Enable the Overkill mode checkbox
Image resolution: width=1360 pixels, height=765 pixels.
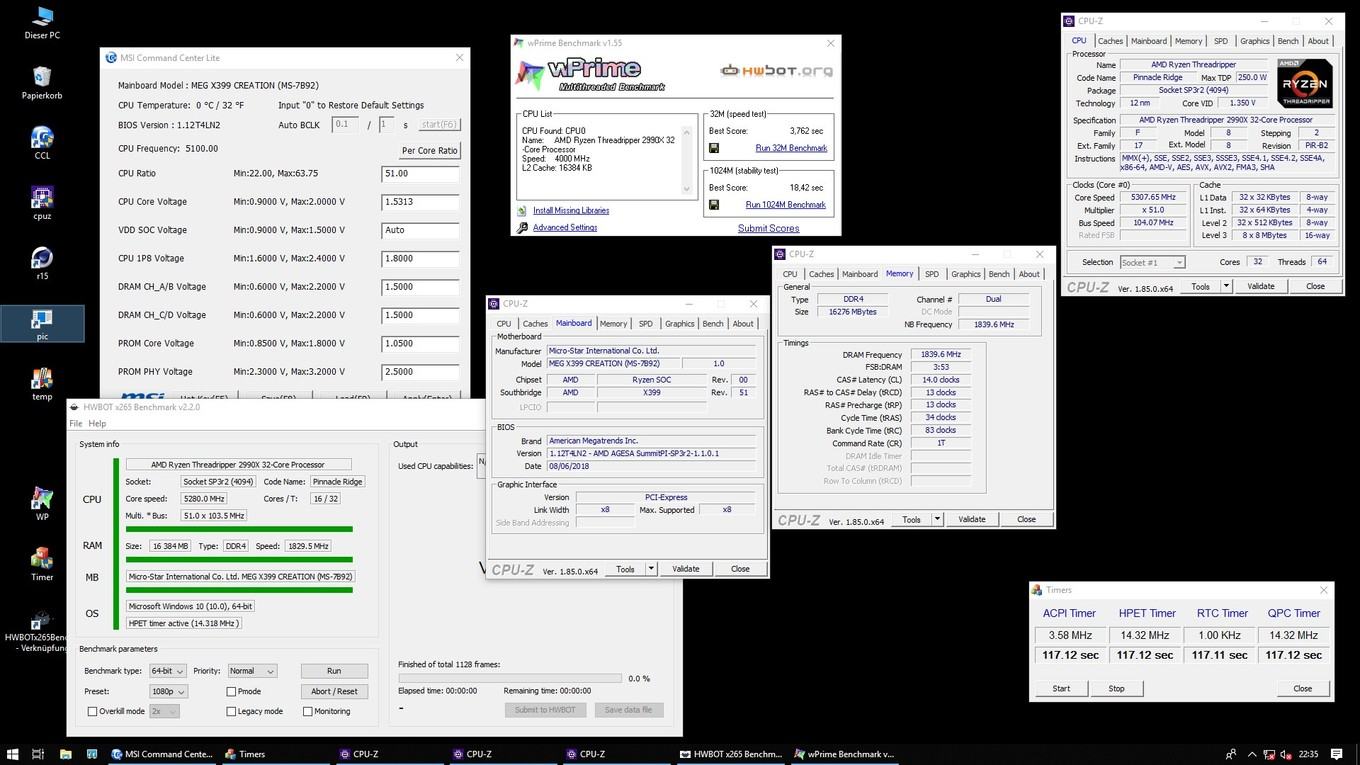tap(93, 711)
